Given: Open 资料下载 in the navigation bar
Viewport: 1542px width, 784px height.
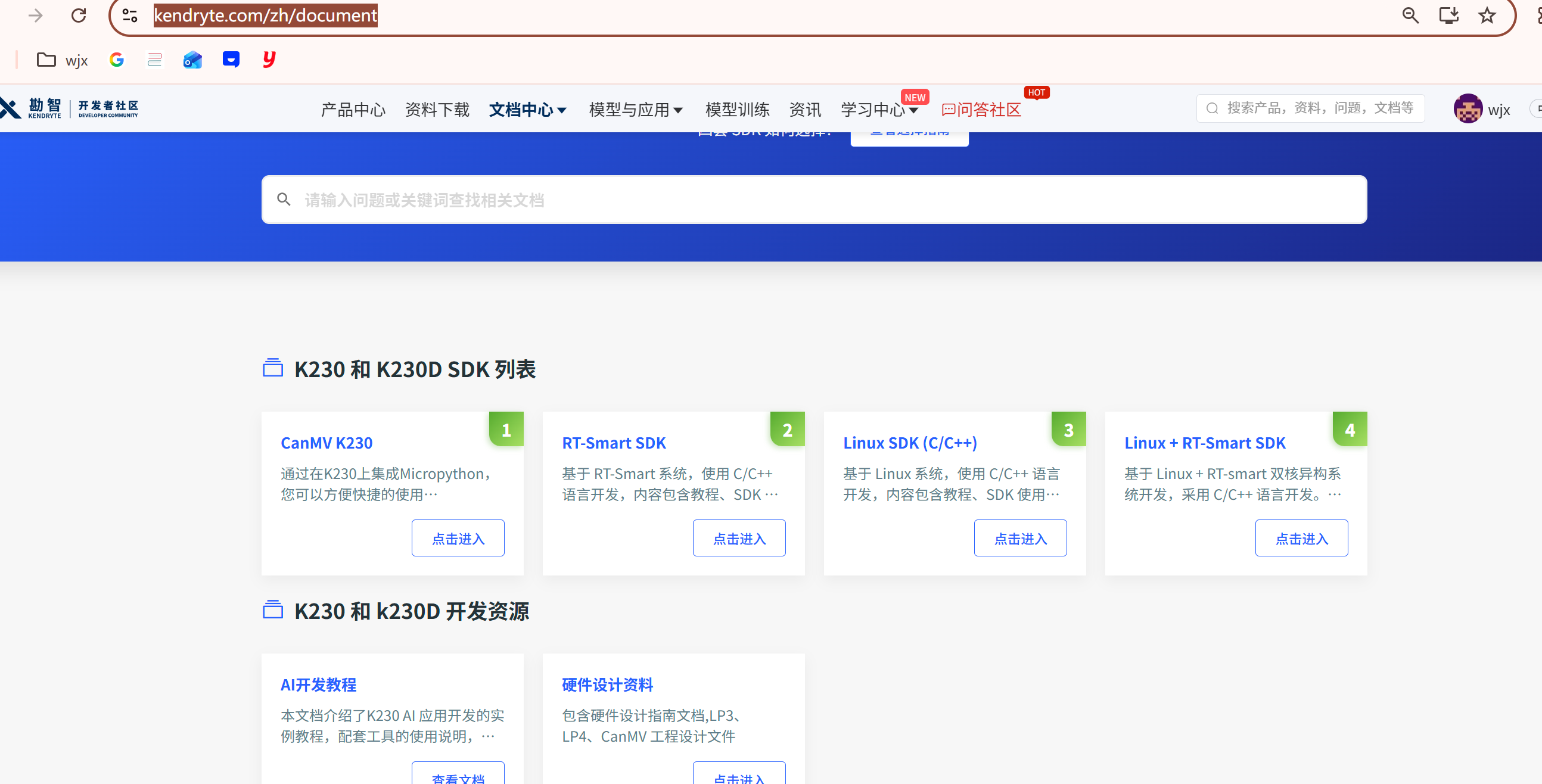Looking at the screenshot, I should point(437,110).
